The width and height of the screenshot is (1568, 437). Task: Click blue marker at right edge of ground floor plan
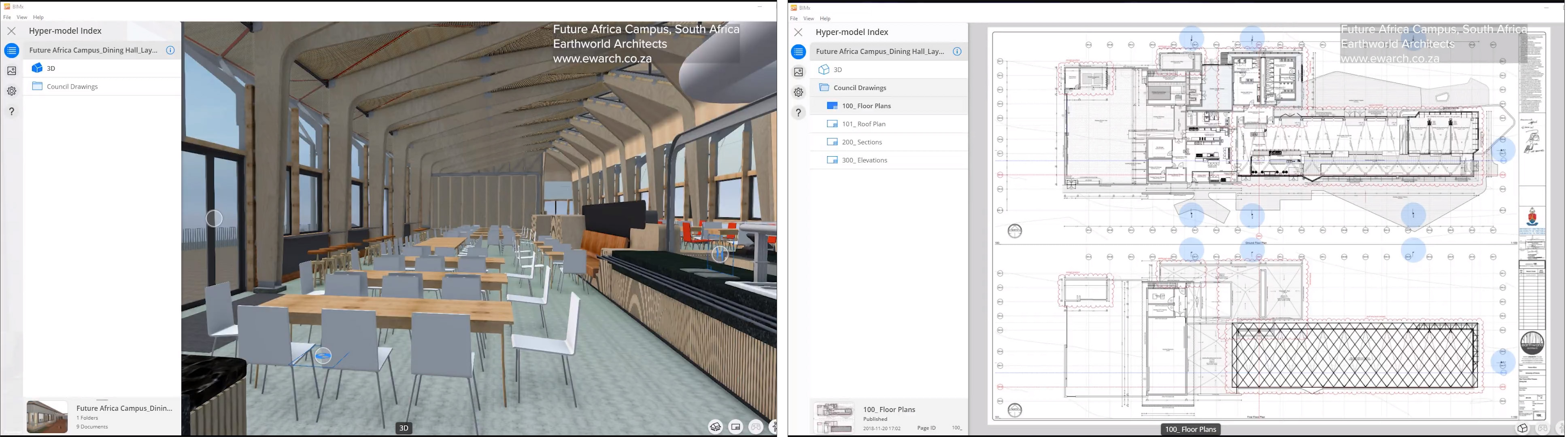coord(1503,151)
